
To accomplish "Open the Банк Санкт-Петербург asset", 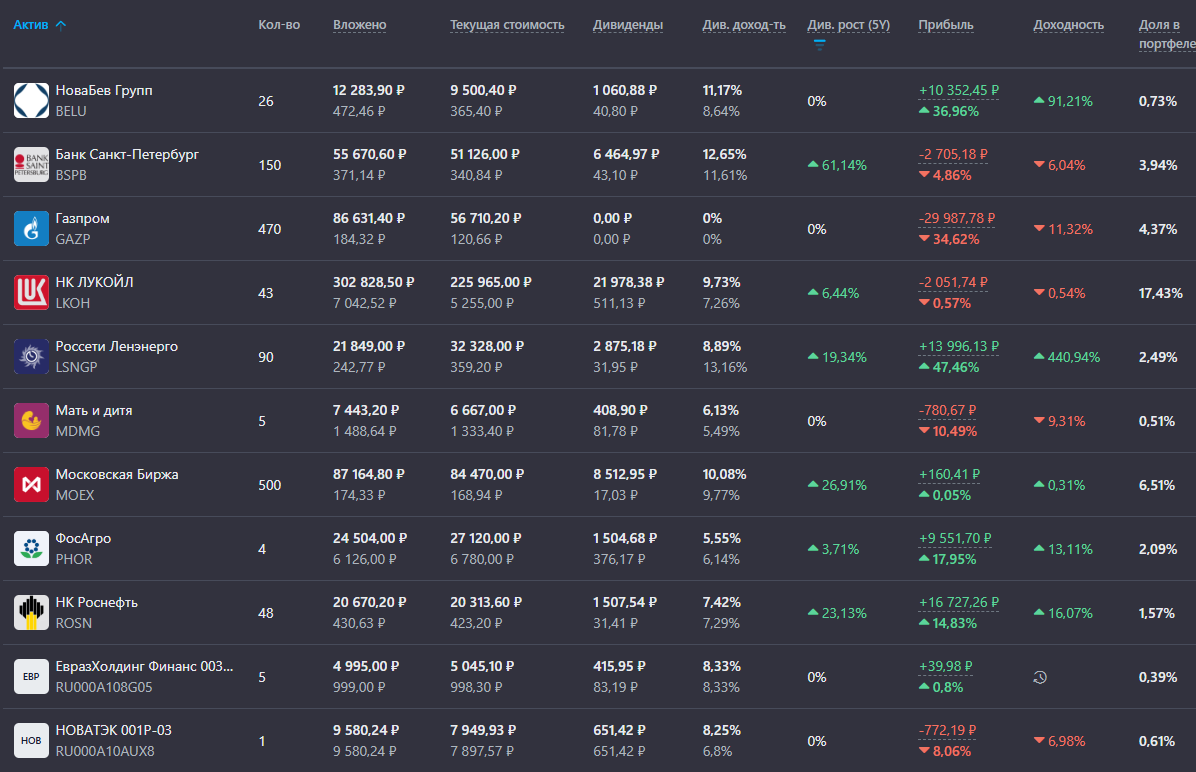I will (127, 154).
